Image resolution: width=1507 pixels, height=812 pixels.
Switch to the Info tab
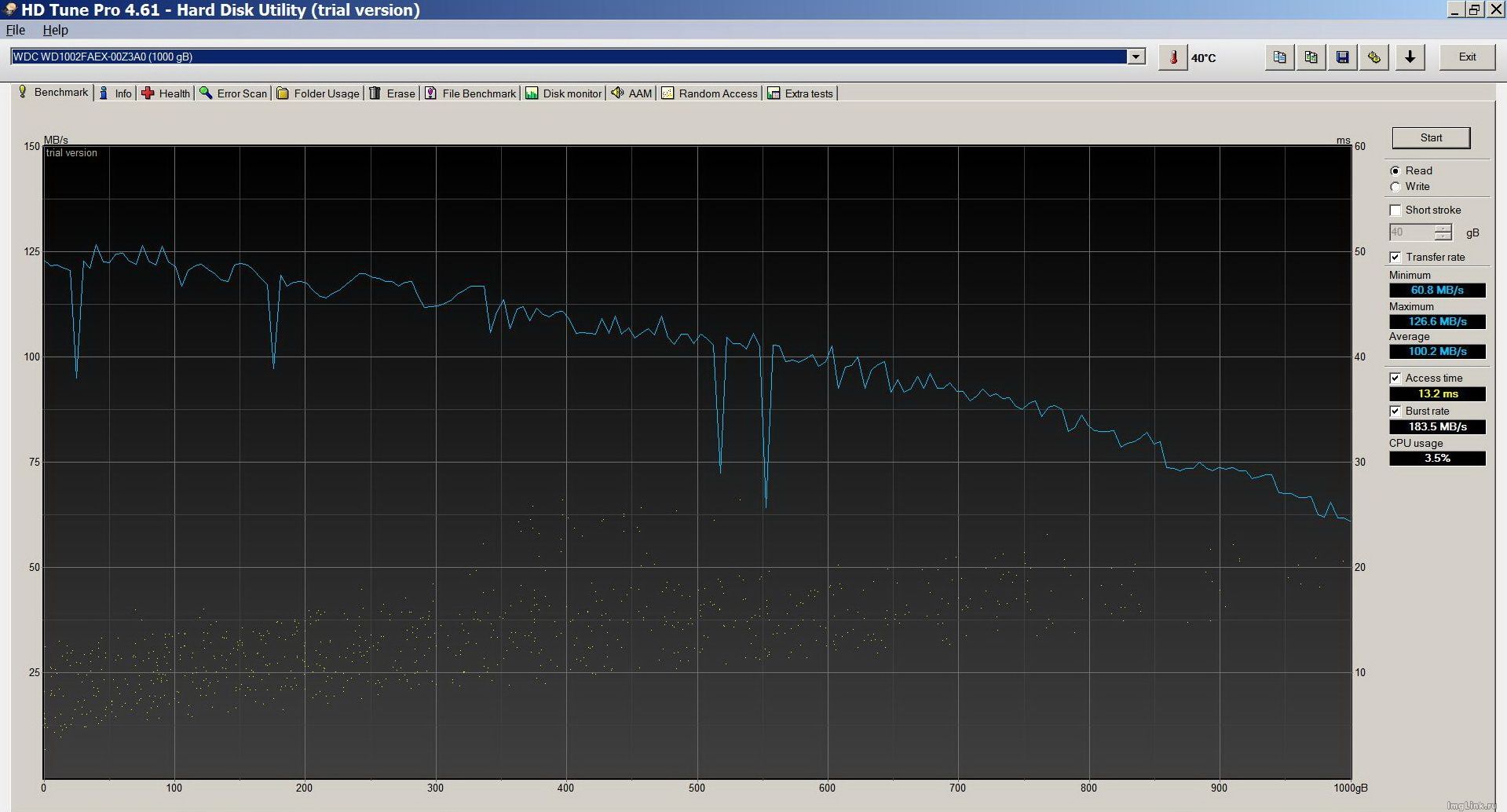pyautogui.click(x=115, y=93)
